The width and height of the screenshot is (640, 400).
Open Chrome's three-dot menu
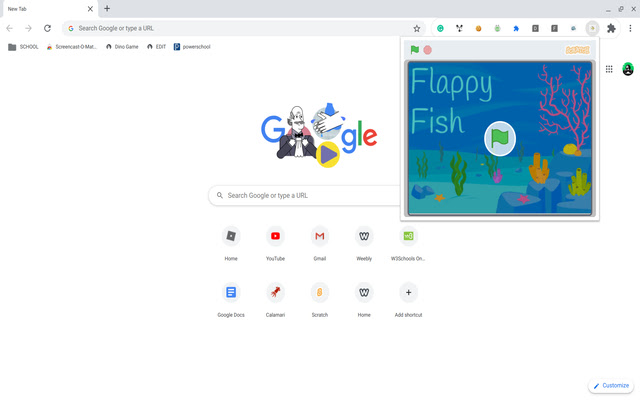(x=630, y=29)
